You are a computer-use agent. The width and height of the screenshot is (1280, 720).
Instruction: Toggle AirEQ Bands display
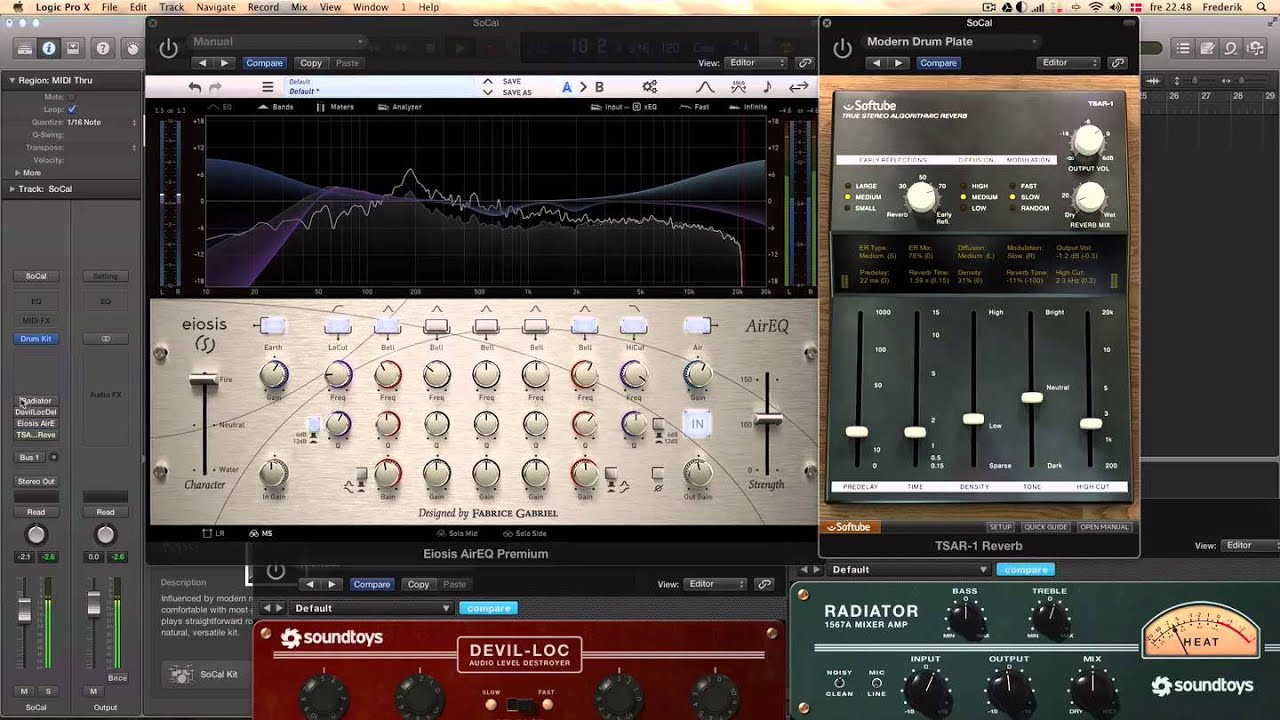(x=276, y=107)
